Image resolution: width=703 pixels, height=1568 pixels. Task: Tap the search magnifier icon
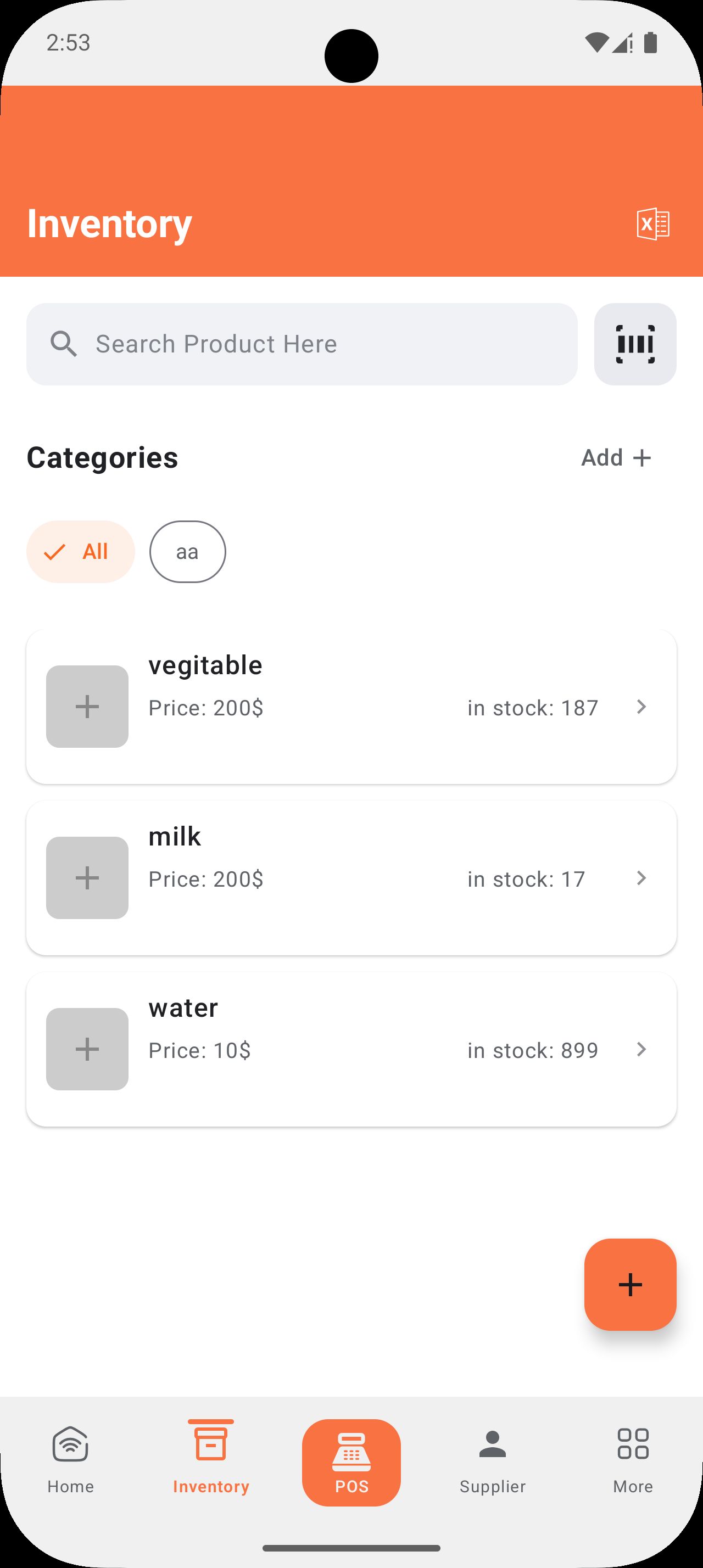point(63,345)
